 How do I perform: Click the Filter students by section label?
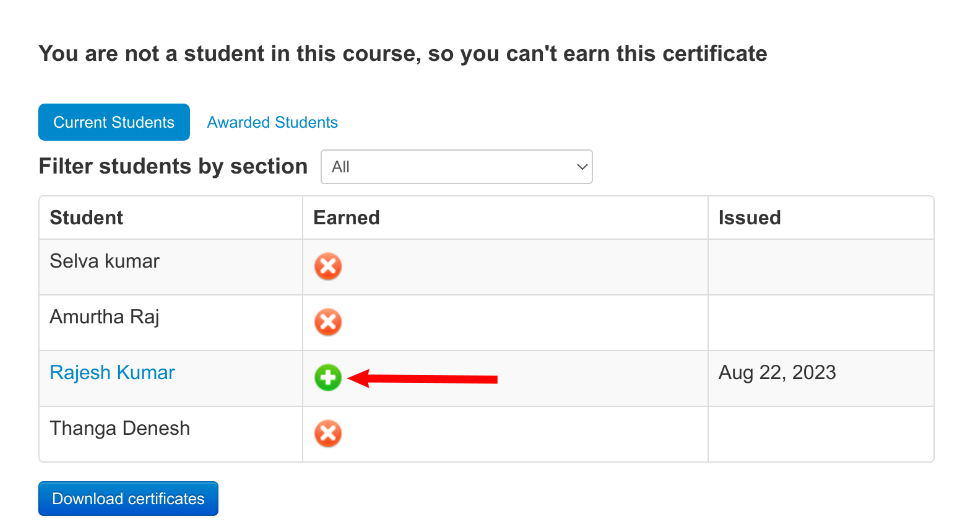click(x=173, y=167)
